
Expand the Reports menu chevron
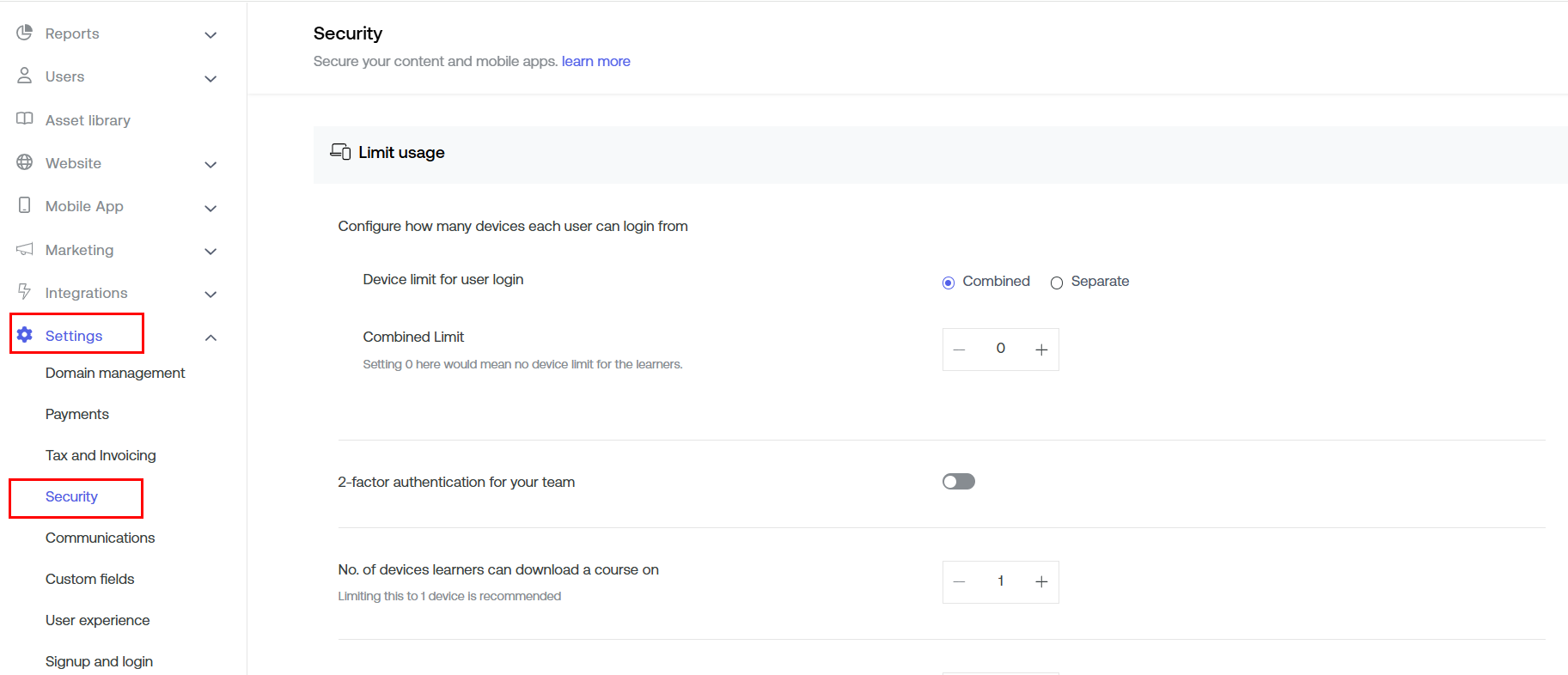(210, 35)
